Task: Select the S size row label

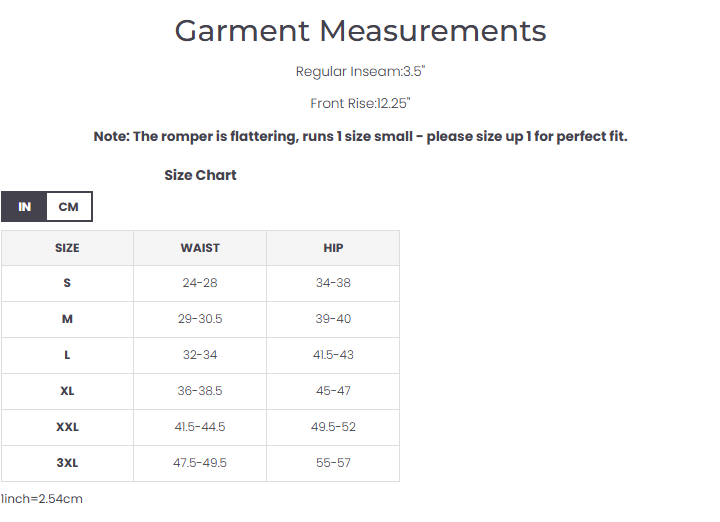Action: pos(67,283)
